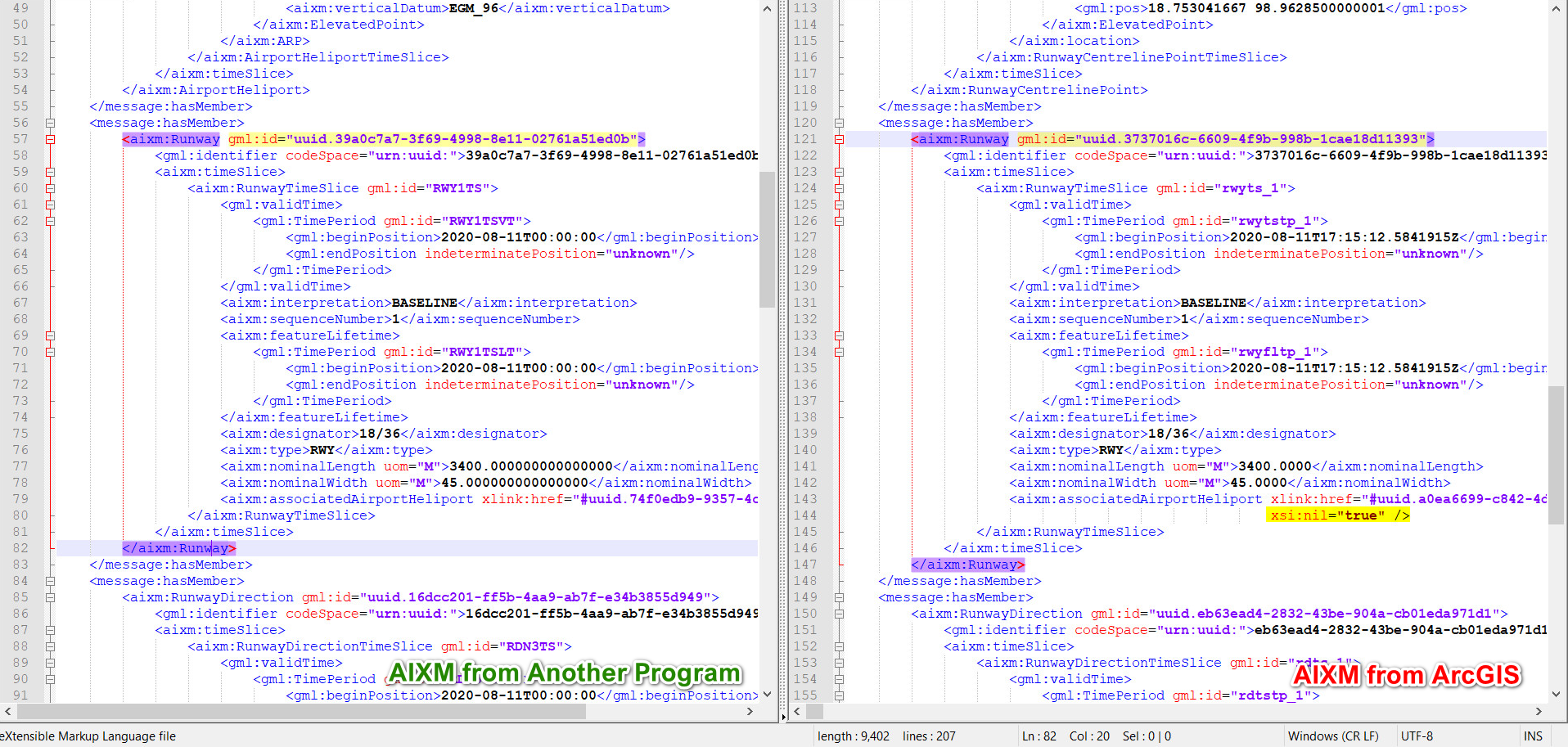The image size is (1568, 747).
Task: Click the right pane vertical scrollbar thumb
Action: pos(1556,454)
